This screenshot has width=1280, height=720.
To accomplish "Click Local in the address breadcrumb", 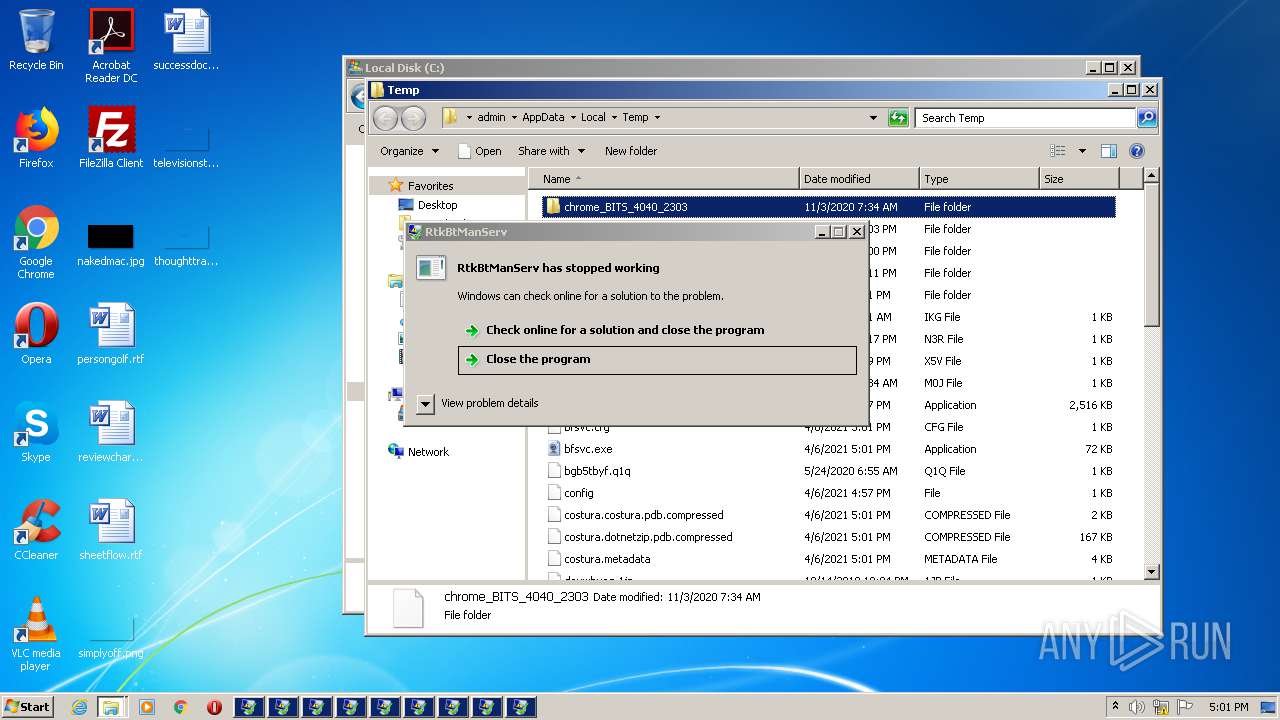I will coord(593,118).
